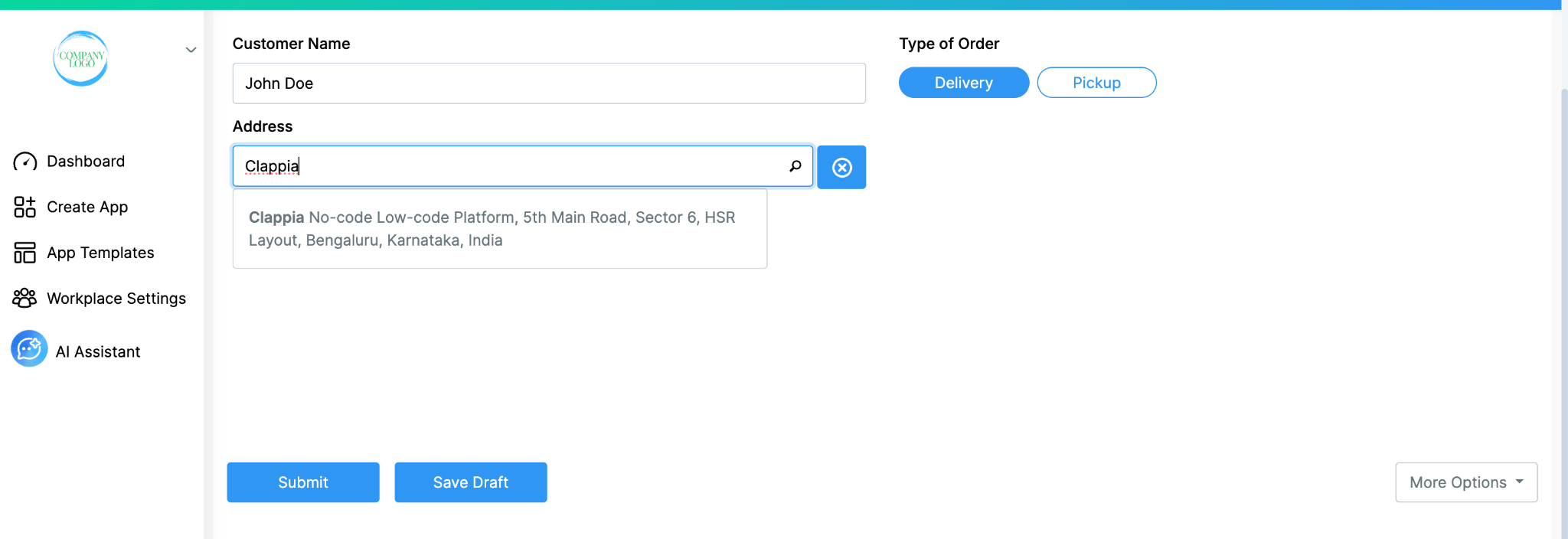Viewport: 1568px width, 539px height.
Task: Open App Templates in the sidebar
Action: click(x=100, y=253)
